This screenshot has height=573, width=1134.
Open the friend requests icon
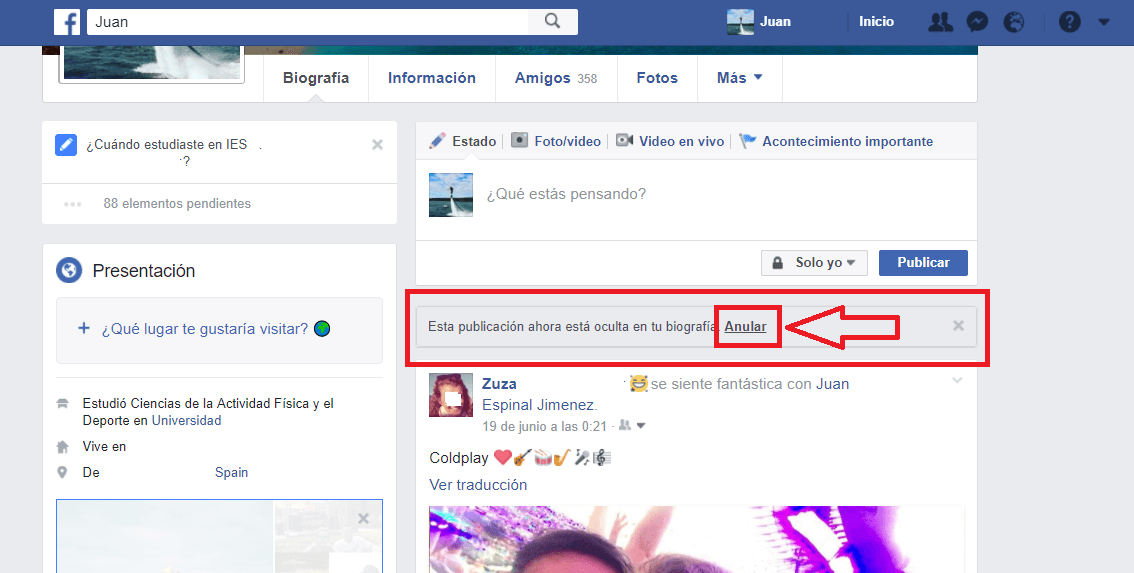[940, 22]
